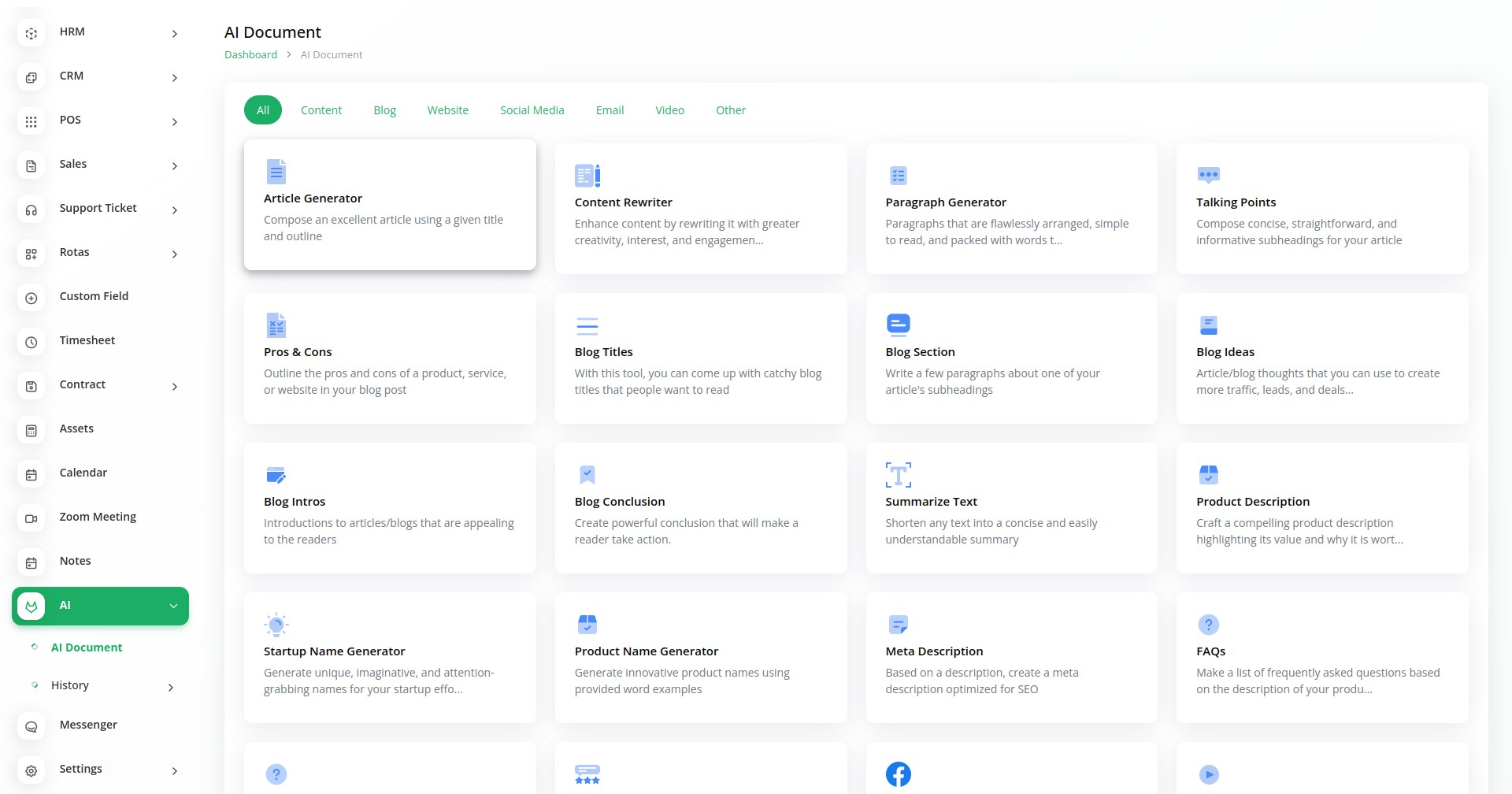Image resolution: width=1512 pixels, height=794 pixels.
Task: Click the Meta Description icon
Action: 899,625
